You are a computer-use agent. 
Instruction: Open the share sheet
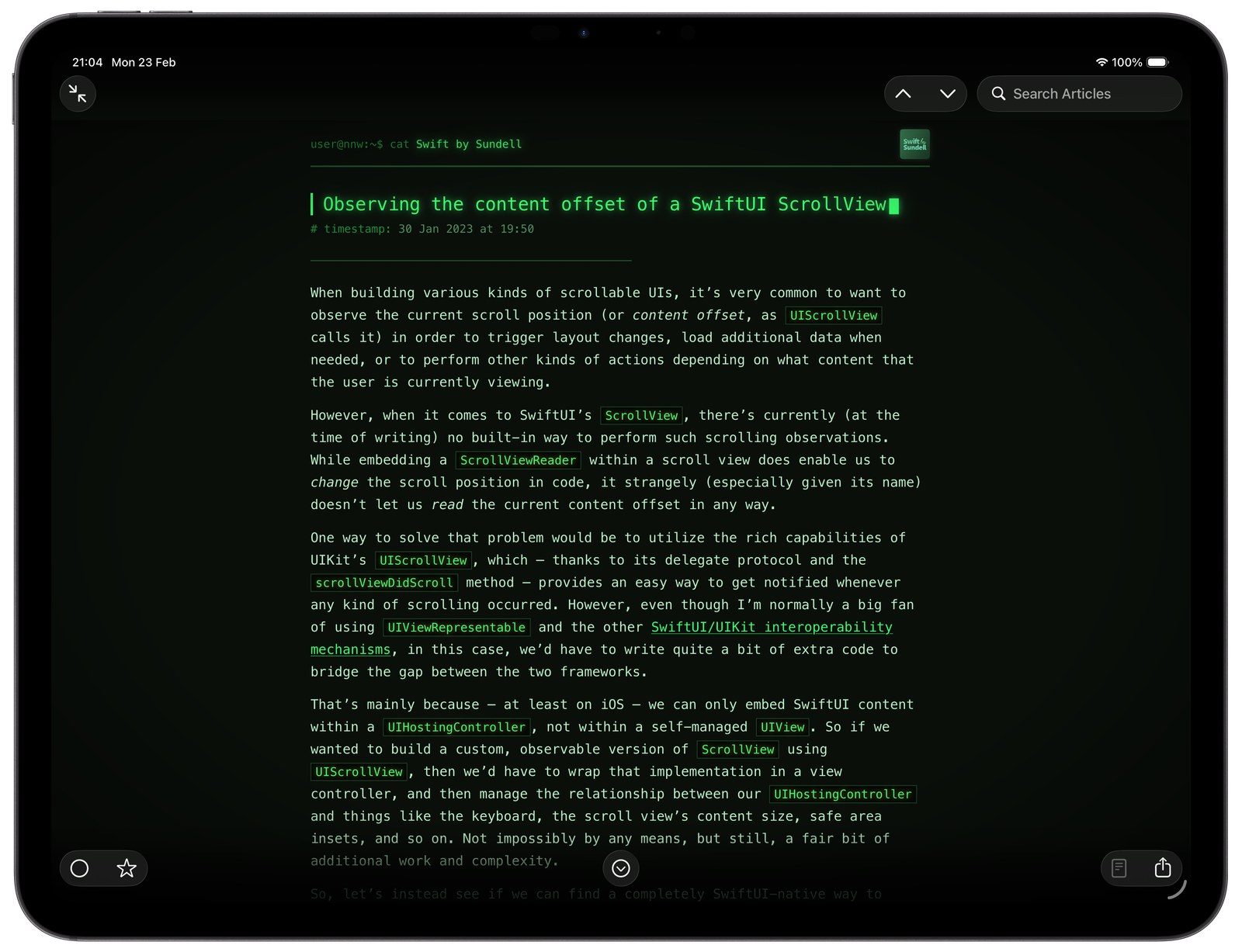point(1162,868)
